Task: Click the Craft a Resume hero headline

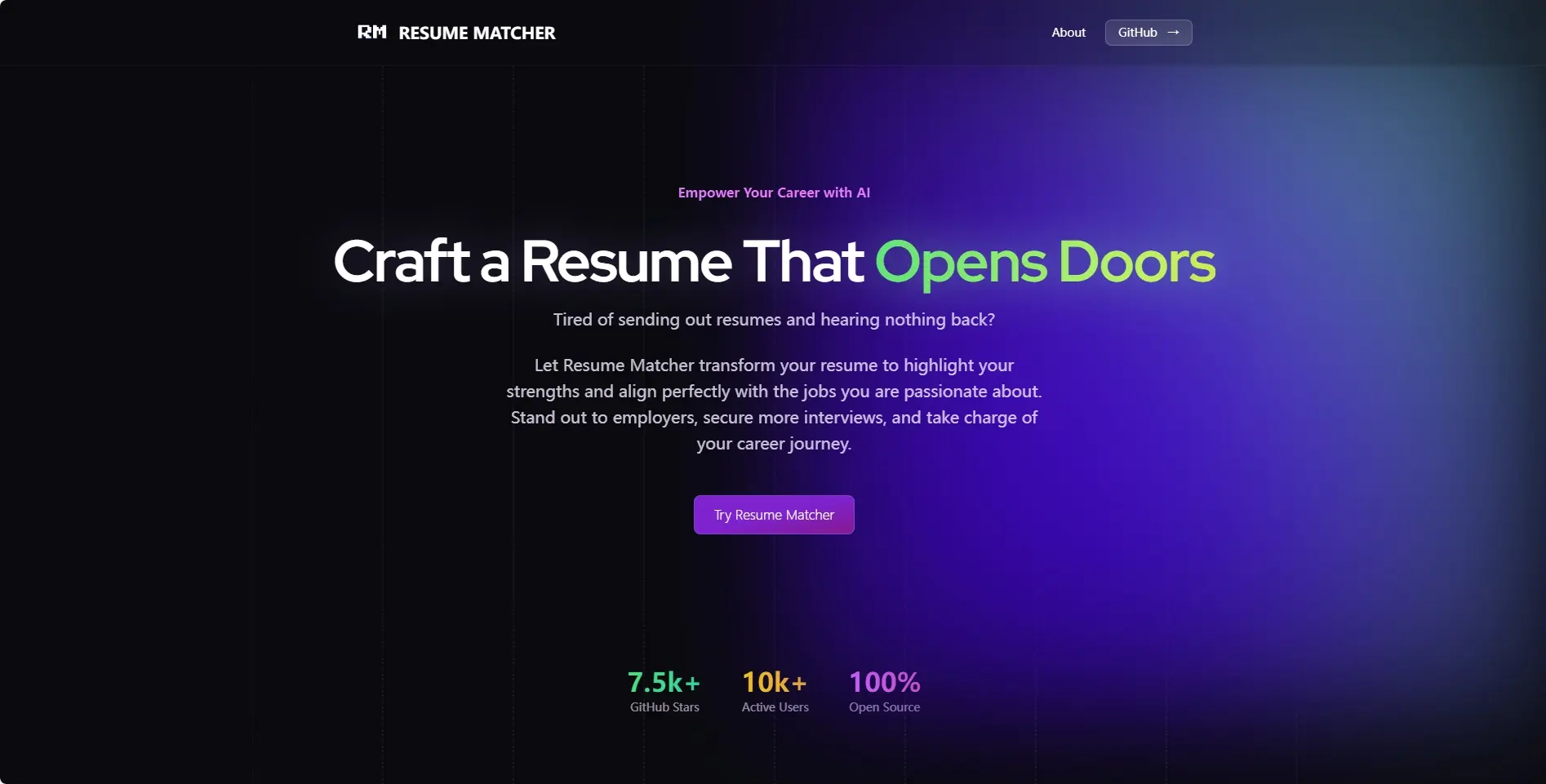Action: [598, 261]
